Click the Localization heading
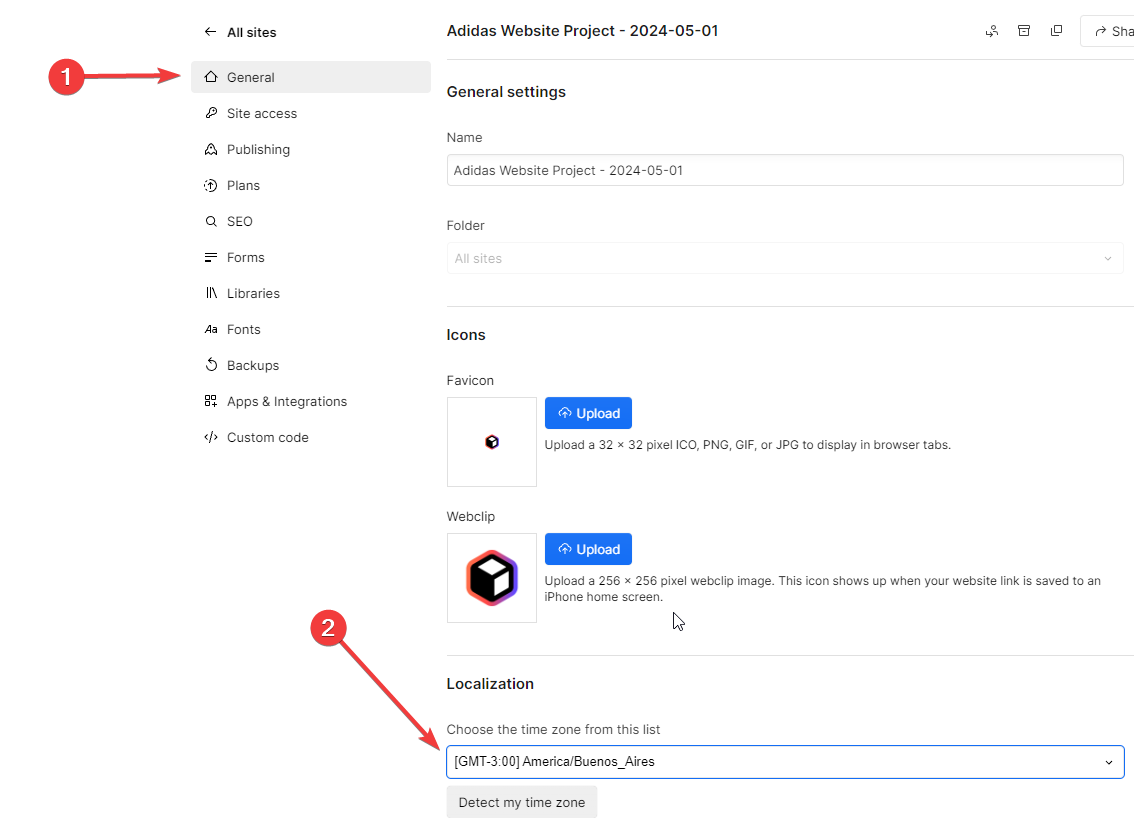Screen dimensions: 1134x818 point(490,684)
